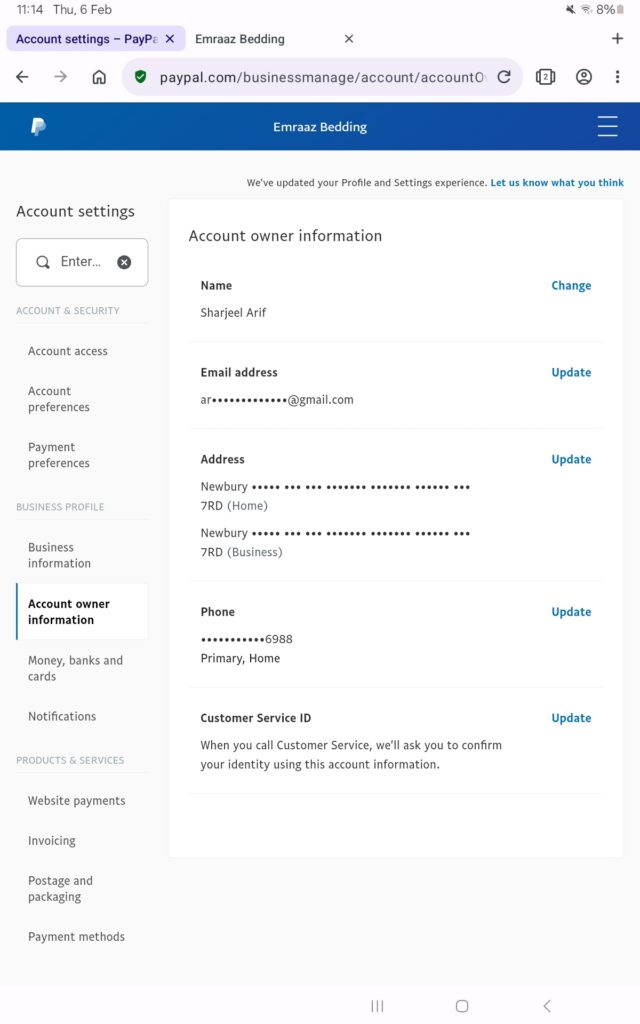
Task: Focus the settings search input field
Action: tap(80, 262)
